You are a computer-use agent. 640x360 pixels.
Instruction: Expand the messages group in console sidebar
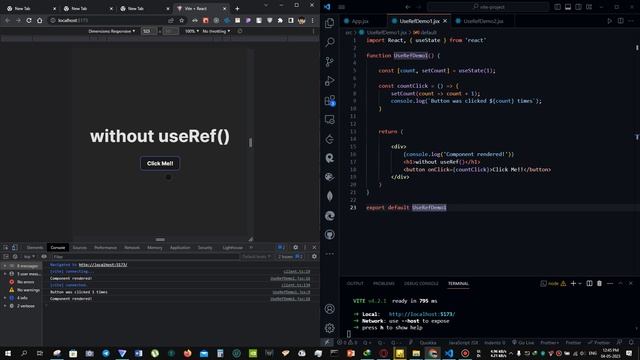click(5, 266)
